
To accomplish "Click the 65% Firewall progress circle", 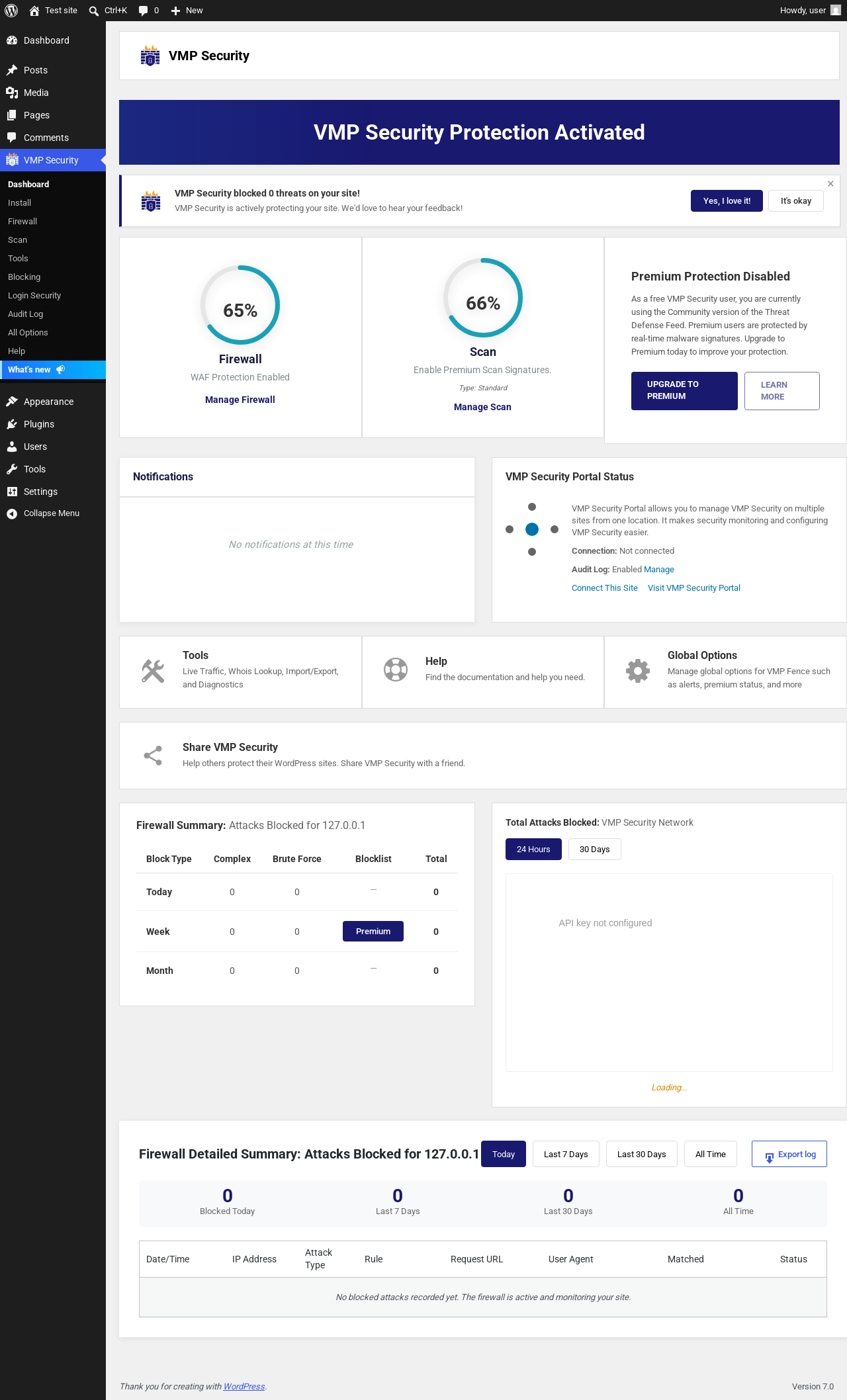I will click(240, 305).
